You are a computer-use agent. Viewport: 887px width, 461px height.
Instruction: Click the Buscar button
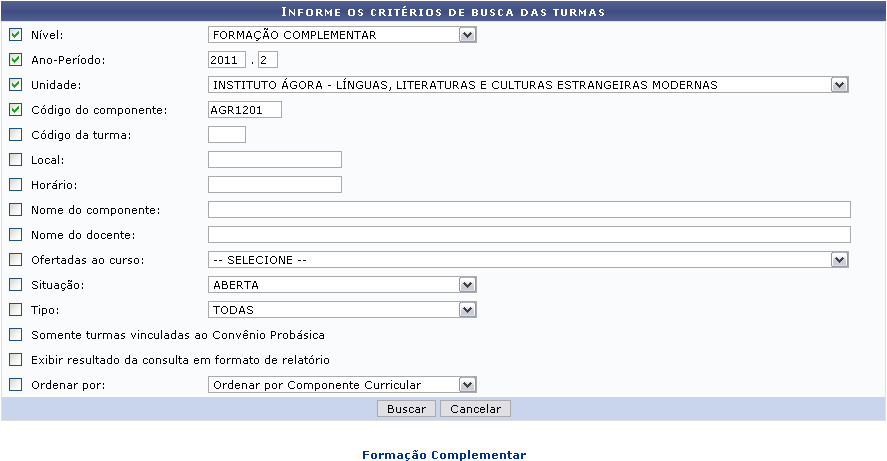406,409
